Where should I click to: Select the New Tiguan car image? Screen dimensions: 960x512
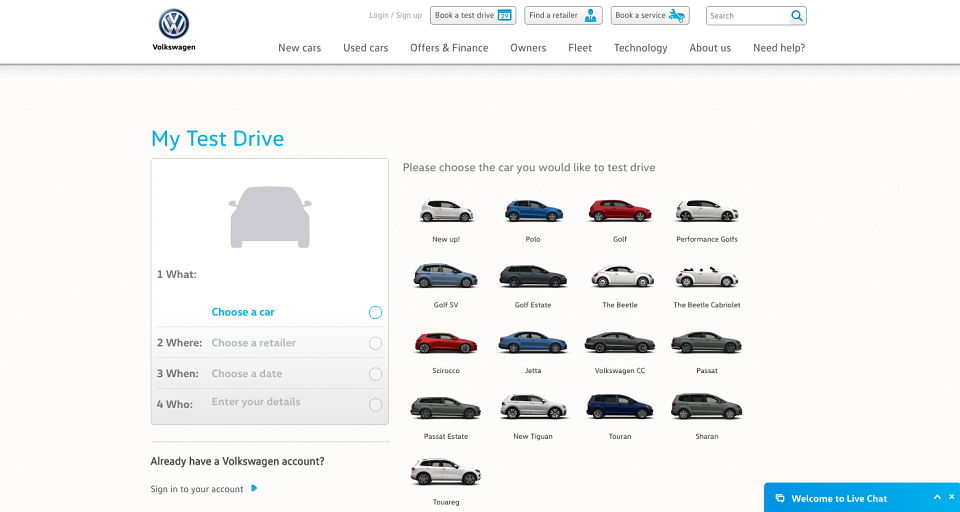point(533,407)
